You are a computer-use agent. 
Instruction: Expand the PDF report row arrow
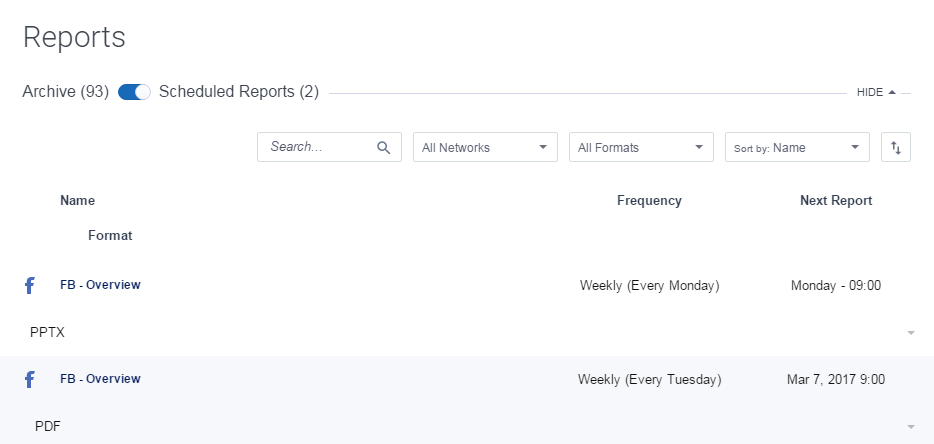[x=910, y=427]
